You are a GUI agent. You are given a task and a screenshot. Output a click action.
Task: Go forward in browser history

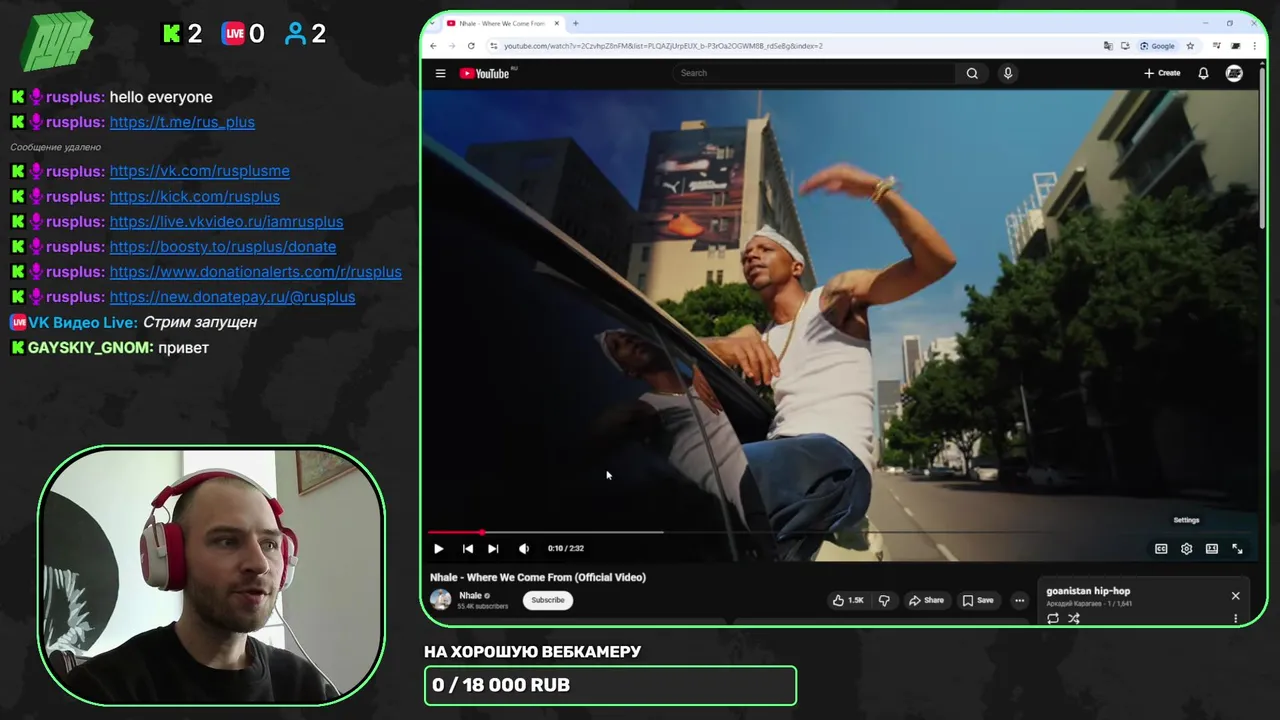click(452, 46)
